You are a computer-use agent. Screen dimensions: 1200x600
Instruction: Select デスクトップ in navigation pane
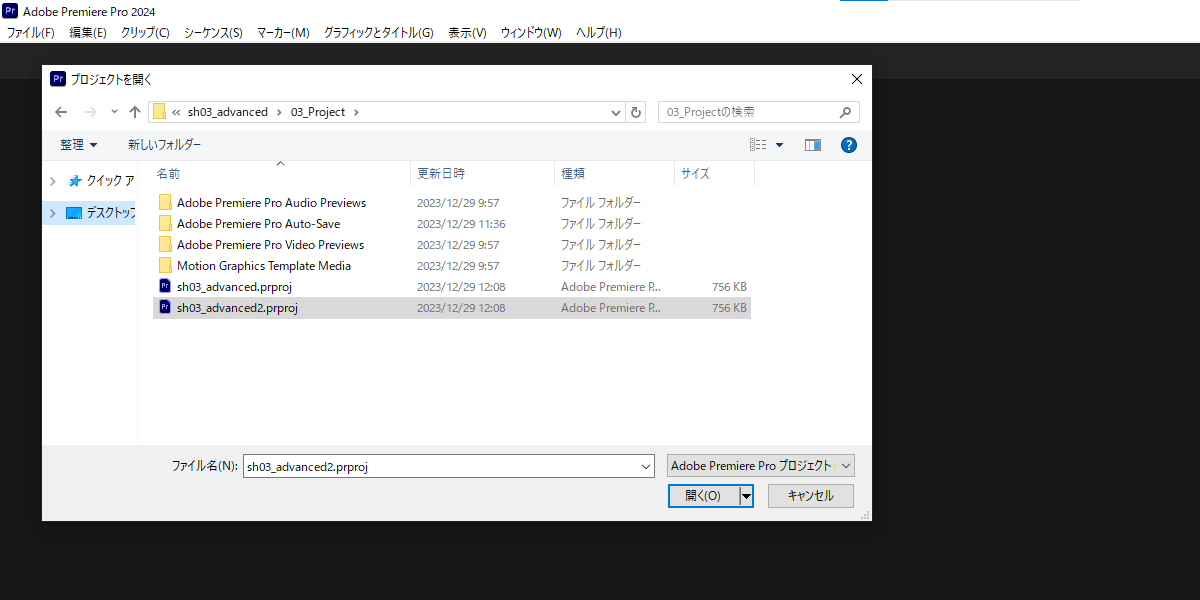[x=100, y=213]
